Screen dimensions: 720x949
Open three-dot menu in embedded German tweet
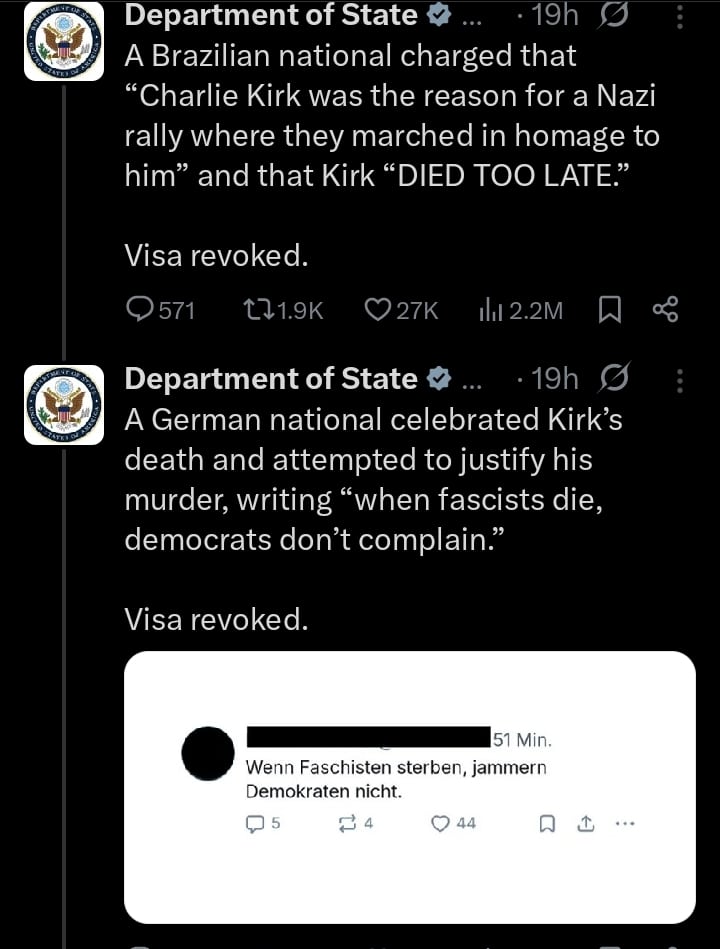pos(625,824)
